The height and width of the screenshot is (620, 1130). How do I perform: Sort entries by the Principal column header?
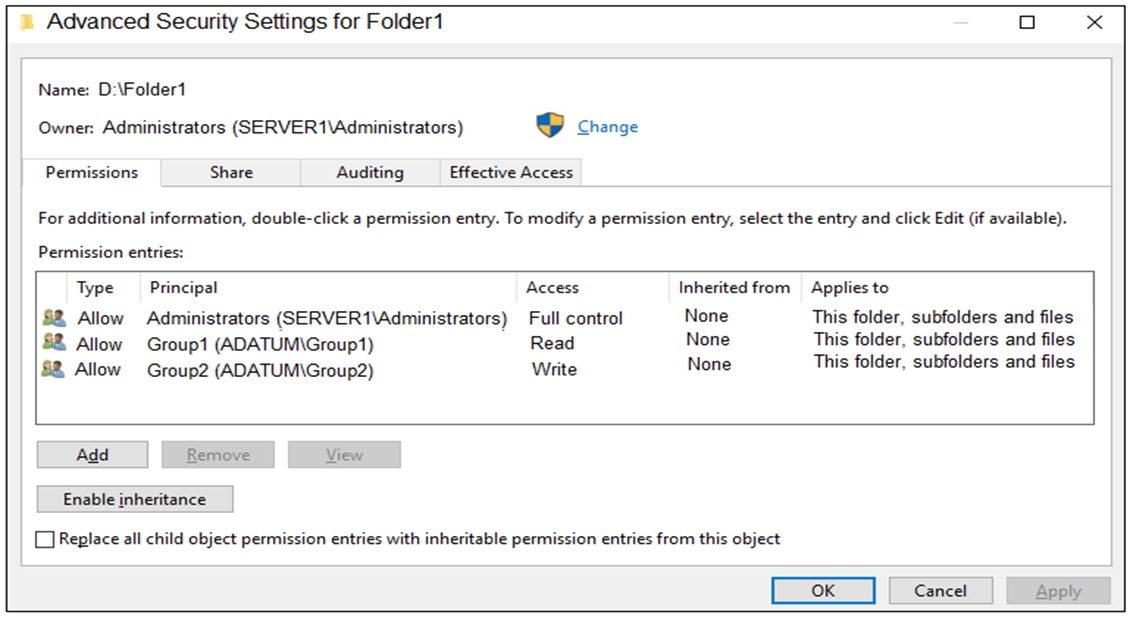[x=184, y=287]
